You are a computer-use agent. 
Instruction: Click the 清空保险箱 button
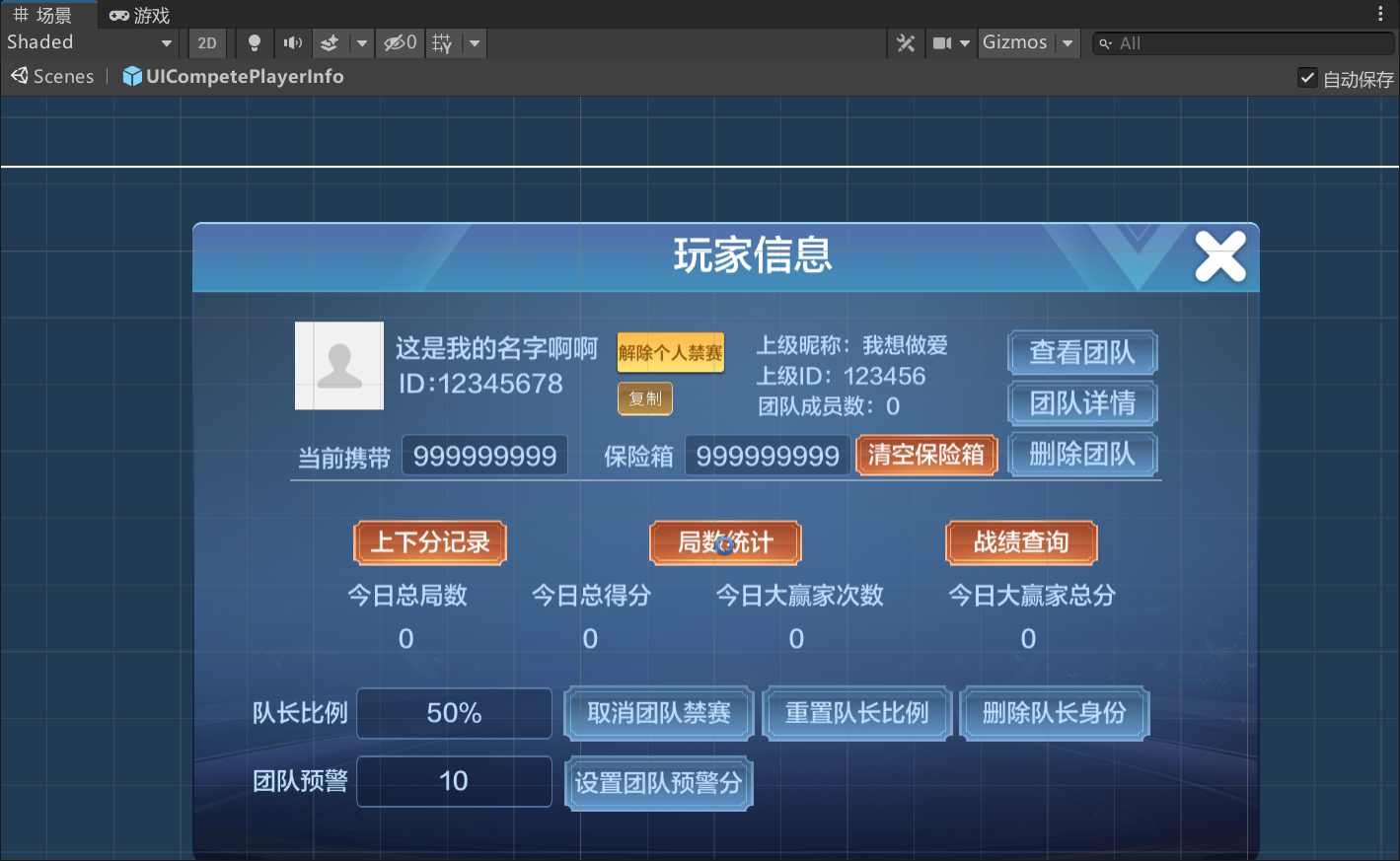point(926,455)
